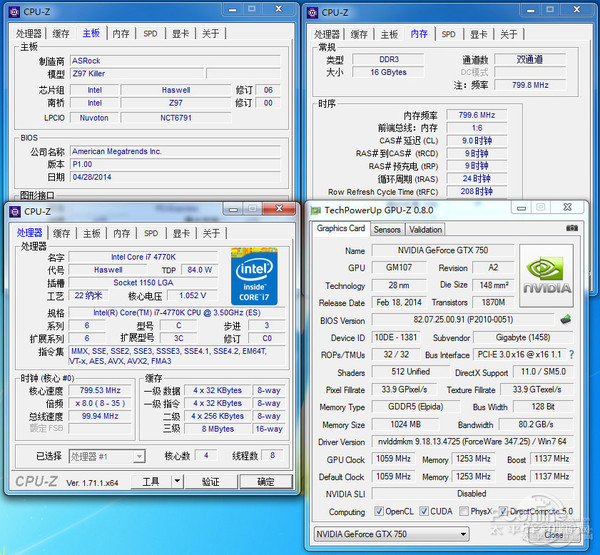The width and height of the screenshot is (600, 555).
Task: Click the DDR3 memory type value
Action: click(388, 59)
